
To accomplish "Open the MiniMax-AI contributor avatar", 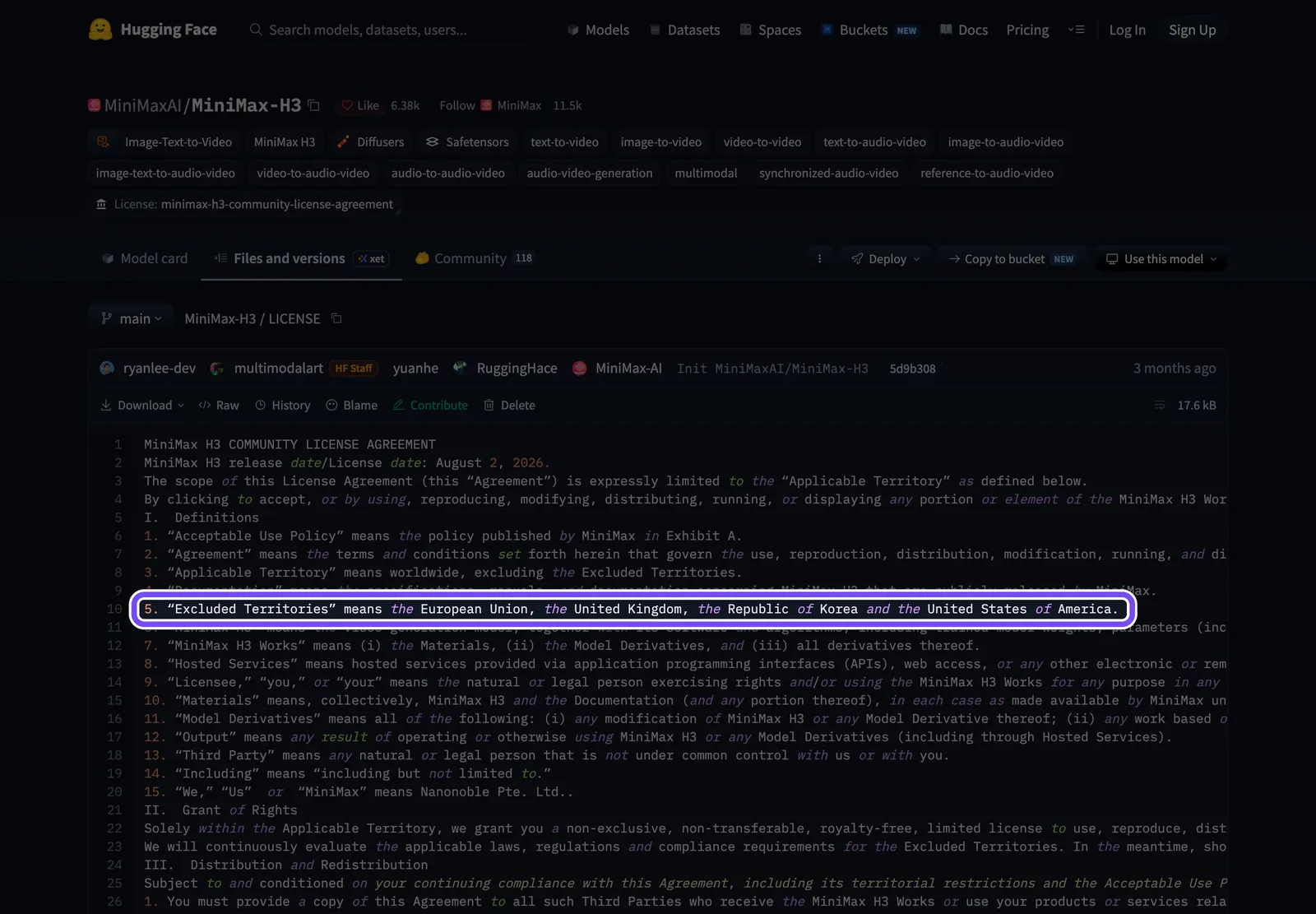I will point(579,368).
